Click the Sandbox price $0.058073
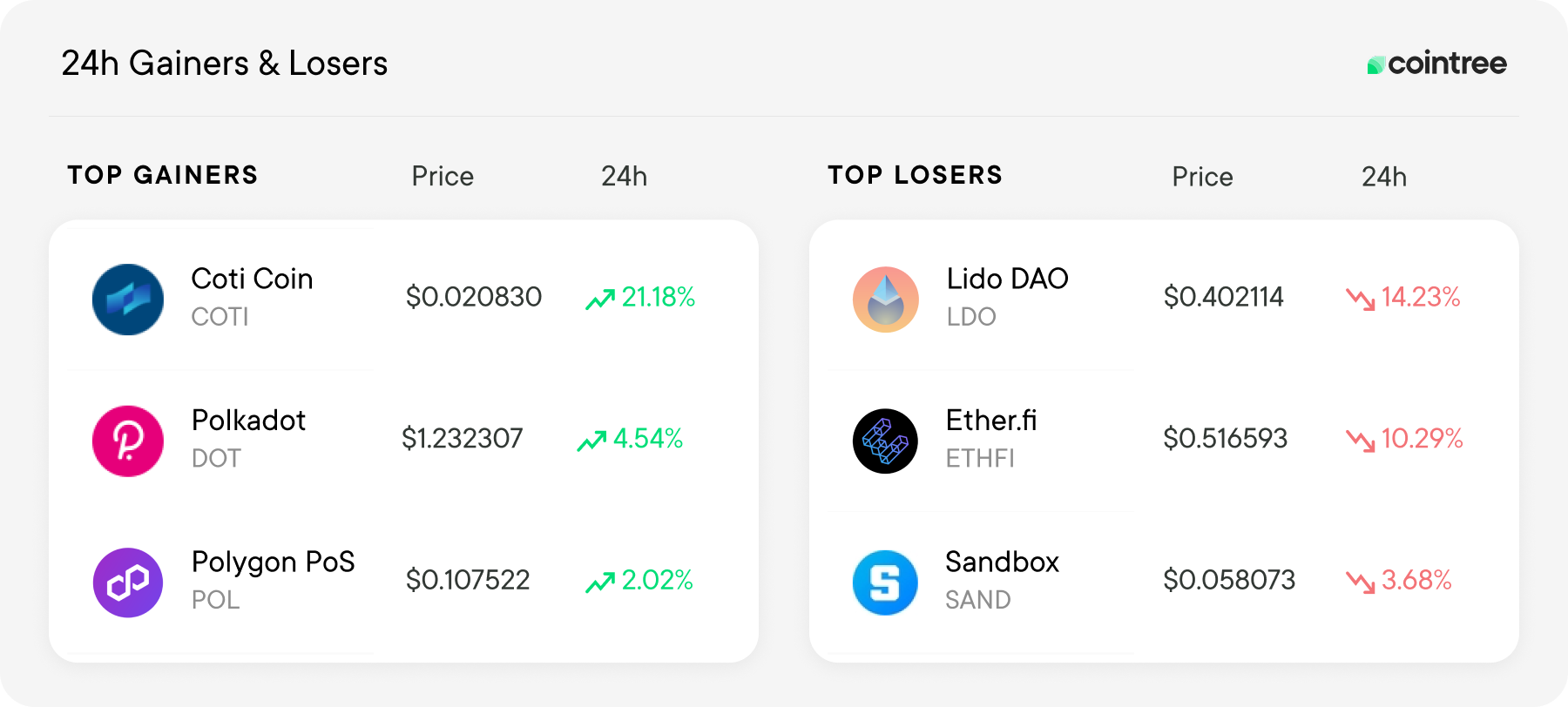 click(x=1229, y=580)
